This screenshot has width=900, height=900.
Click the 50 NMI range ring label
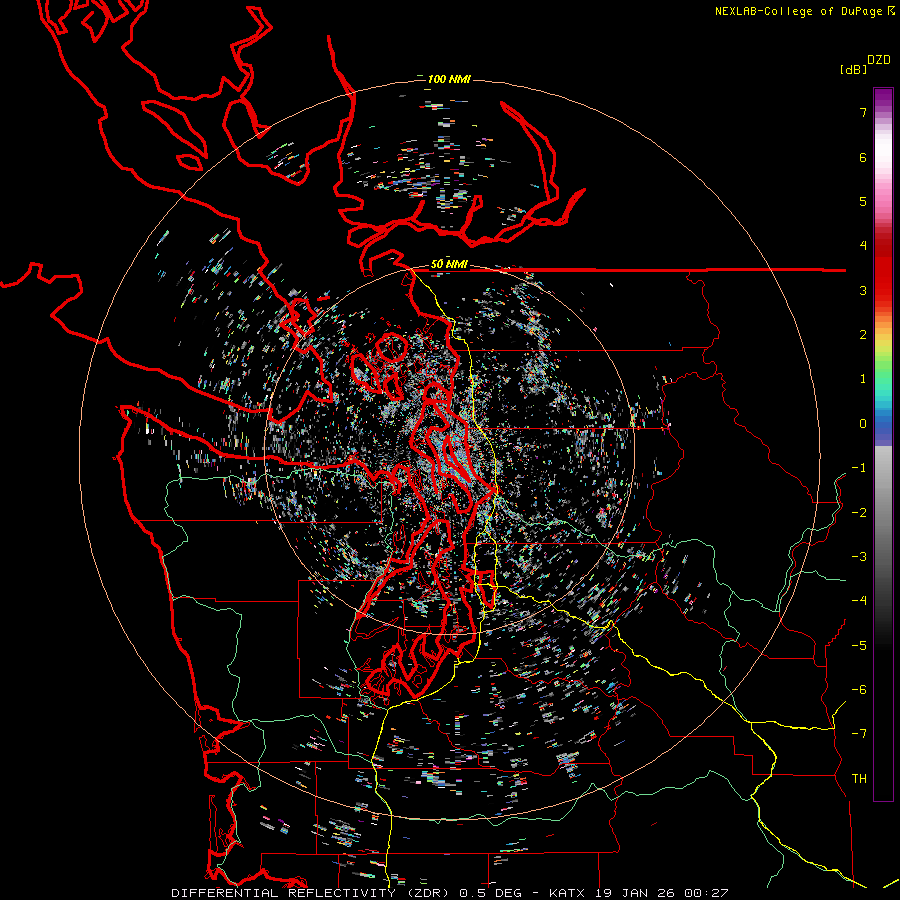click(x=449, y=264)
